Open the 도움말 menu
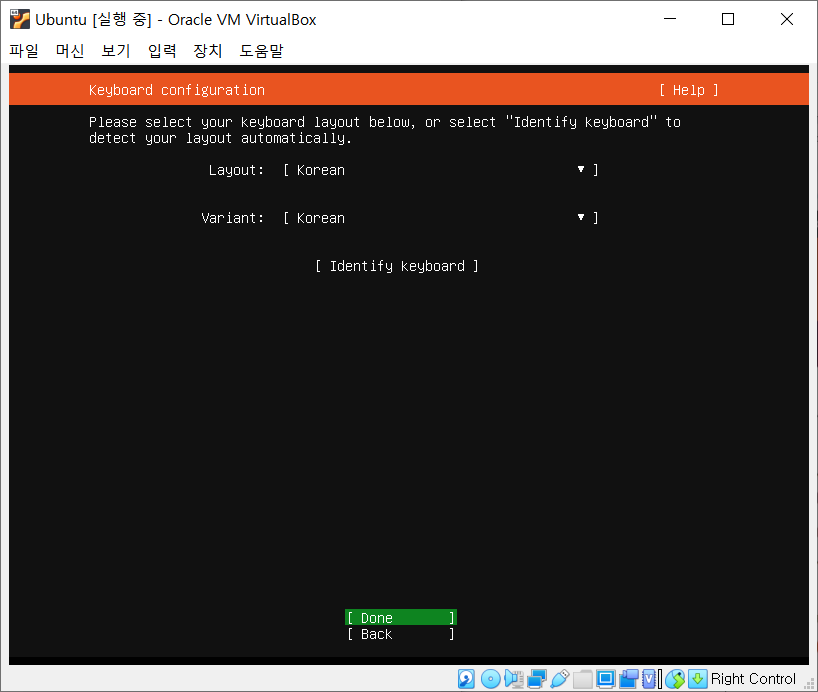The height and width of the screenshot is (692, 818). [261, 51]
